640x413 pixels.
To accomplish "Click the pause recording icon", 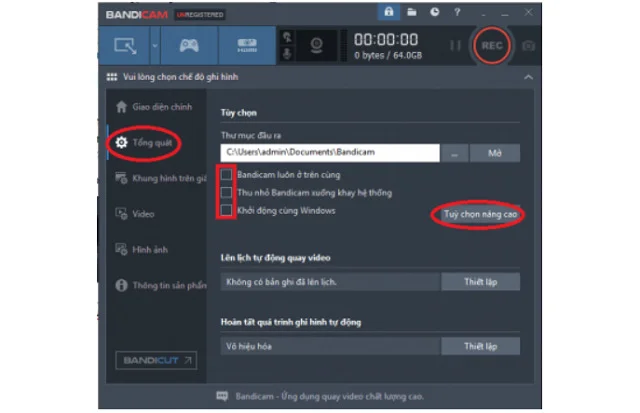I will coord(456,45).
